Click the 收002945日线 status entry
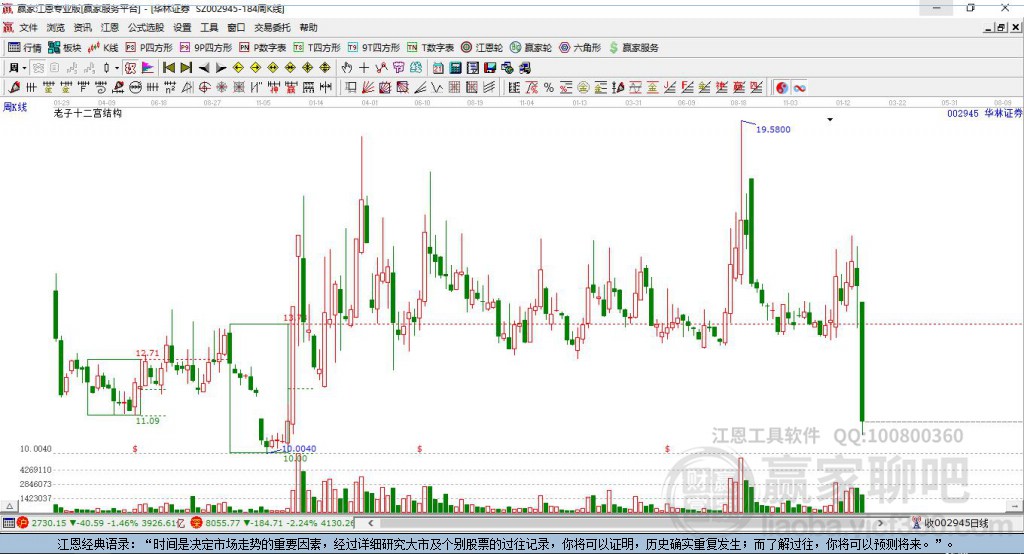The image size is (1024, 554). pyautogui.click(x=950, y=523)
